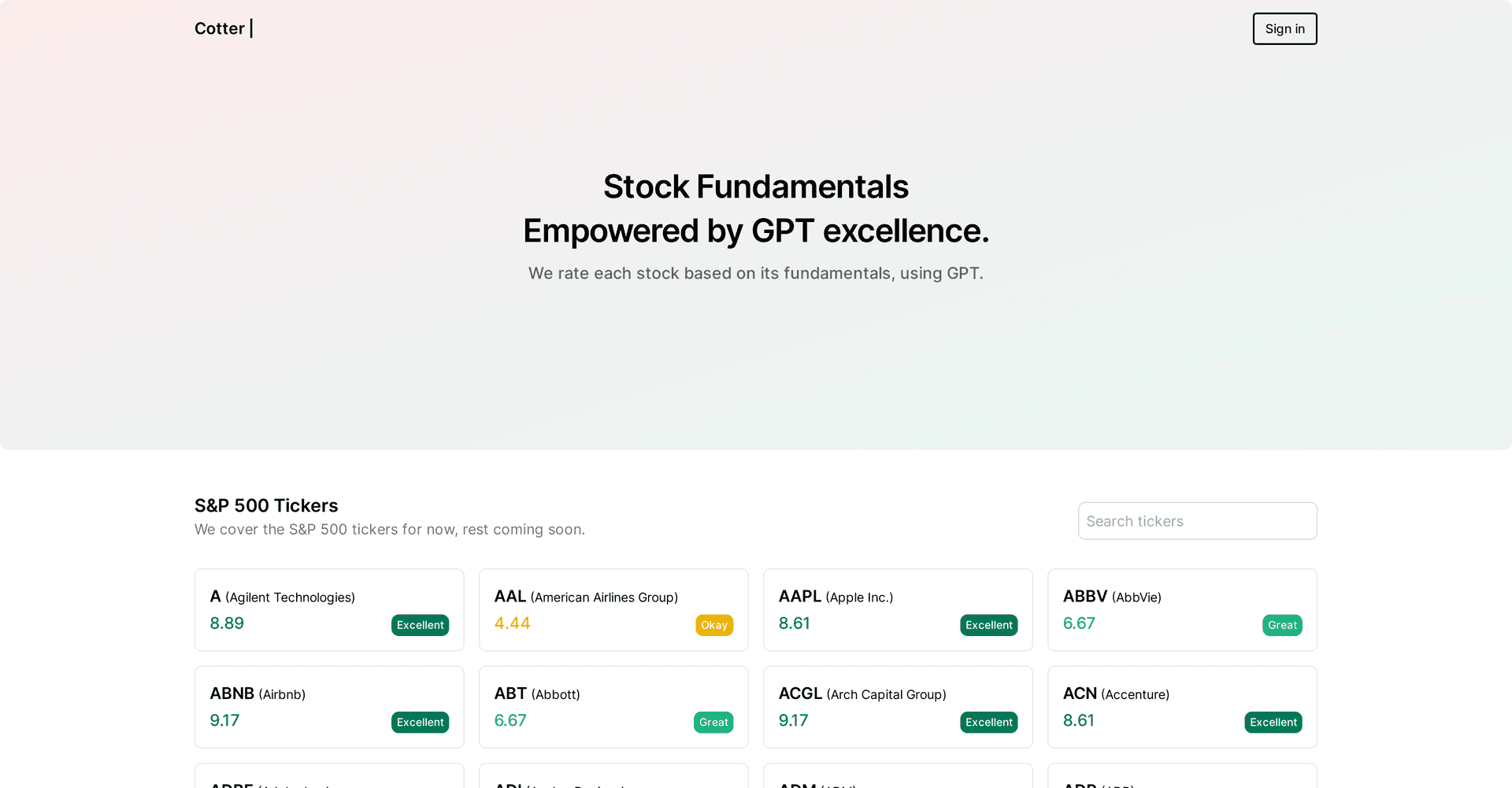Select the AAPL Apple Inc. card

(x=898, y=610)
